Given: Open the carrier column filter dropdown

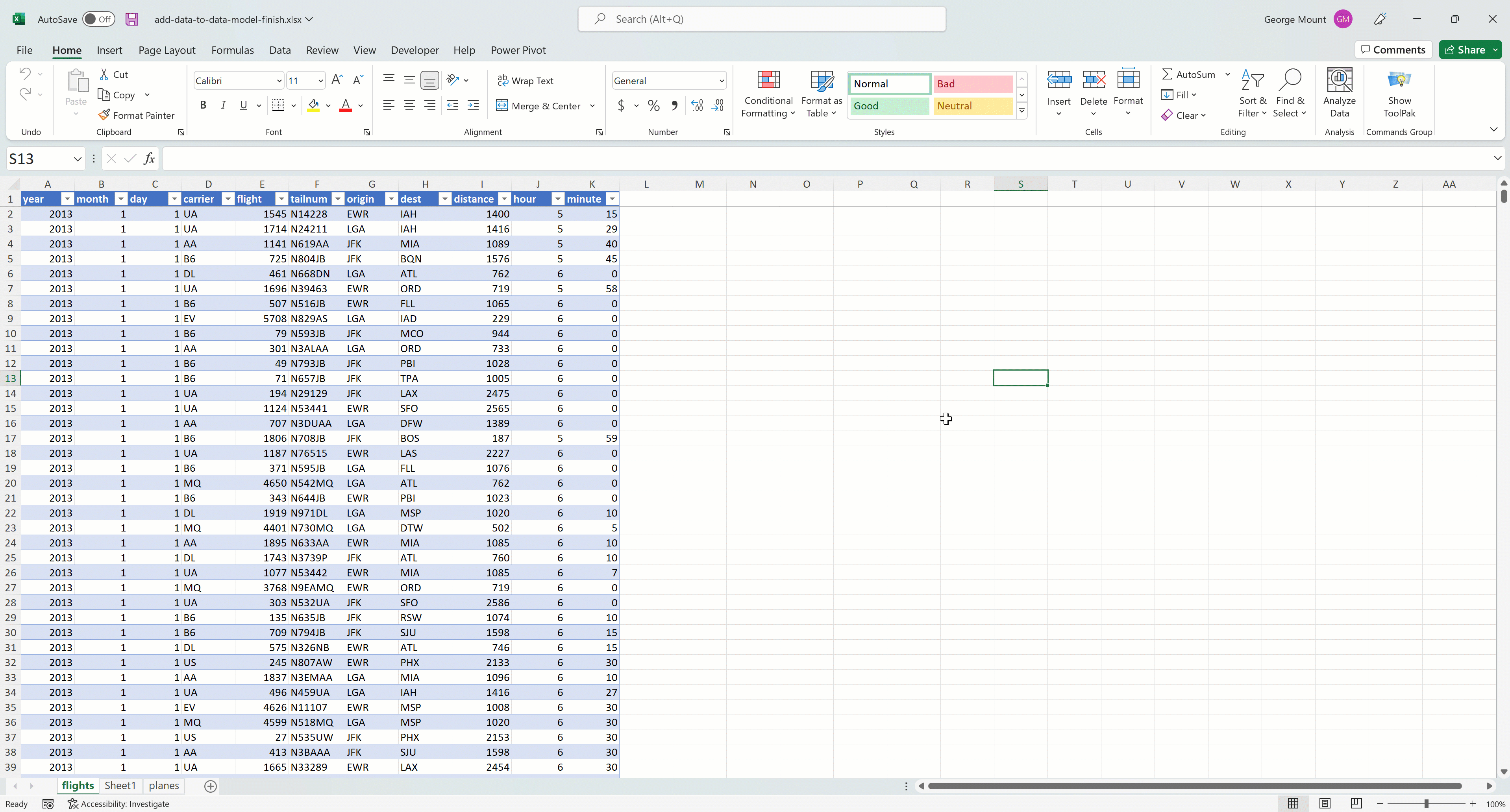Looking at the screenshot, I should click(x=228, y=199).
